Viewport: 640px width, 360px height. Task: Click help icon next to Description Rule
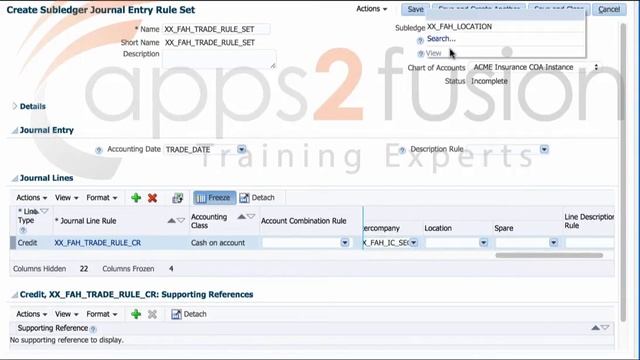coord(402,150)
